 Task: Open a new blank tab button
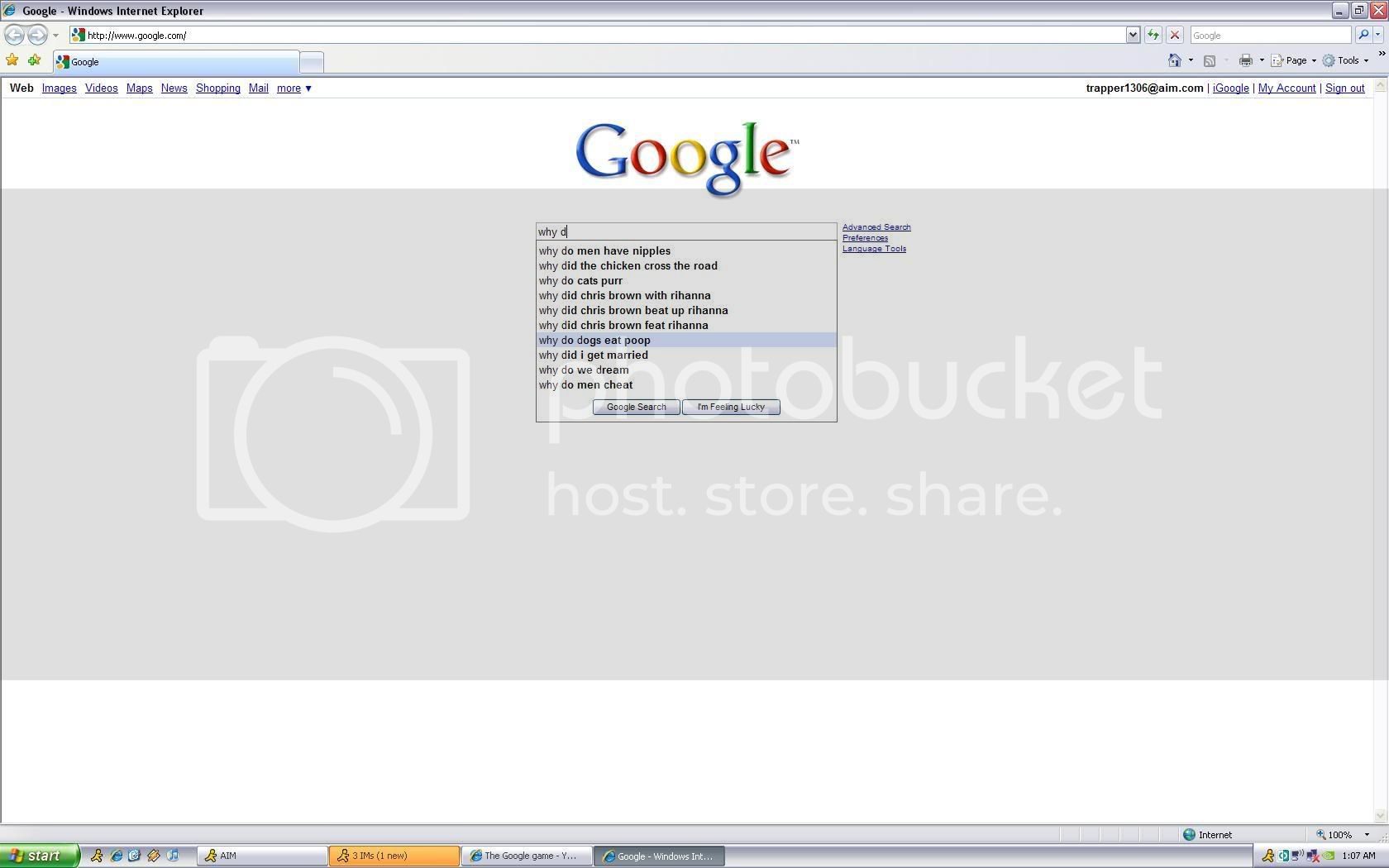pos(311,62)
